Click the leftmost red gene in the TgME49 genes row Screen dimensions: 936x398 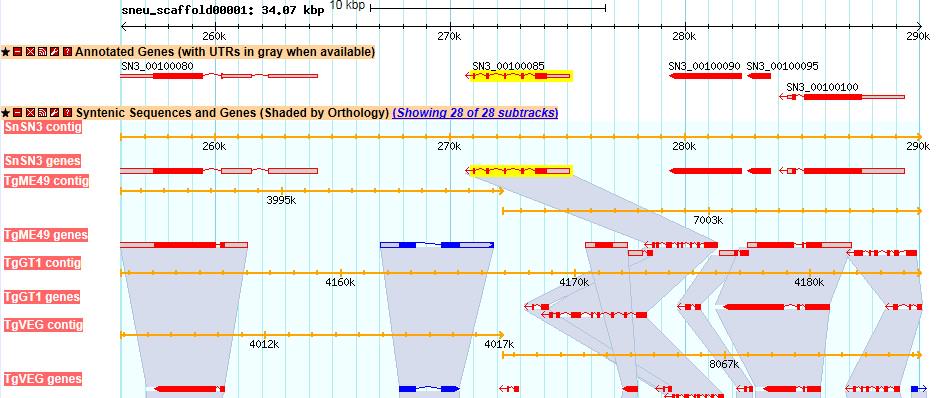pos(184,245)
